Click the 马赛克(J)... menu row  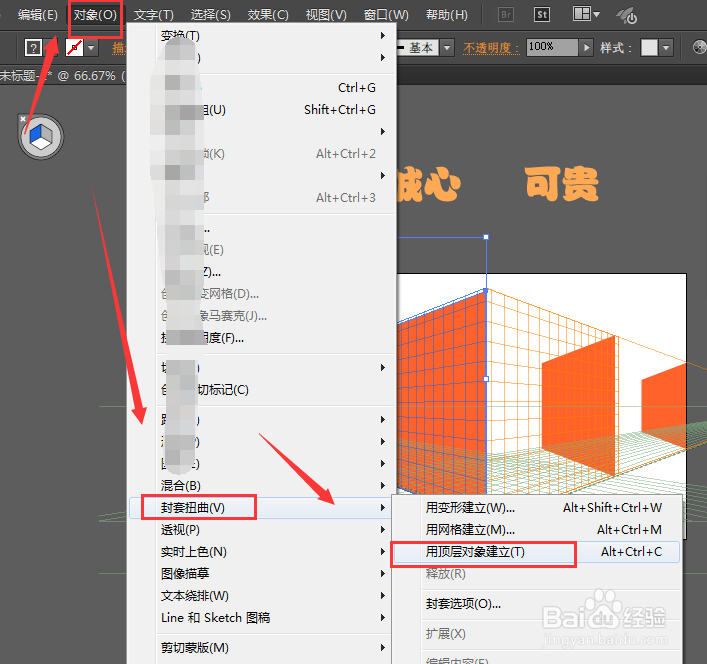click(x=262, y=316)
